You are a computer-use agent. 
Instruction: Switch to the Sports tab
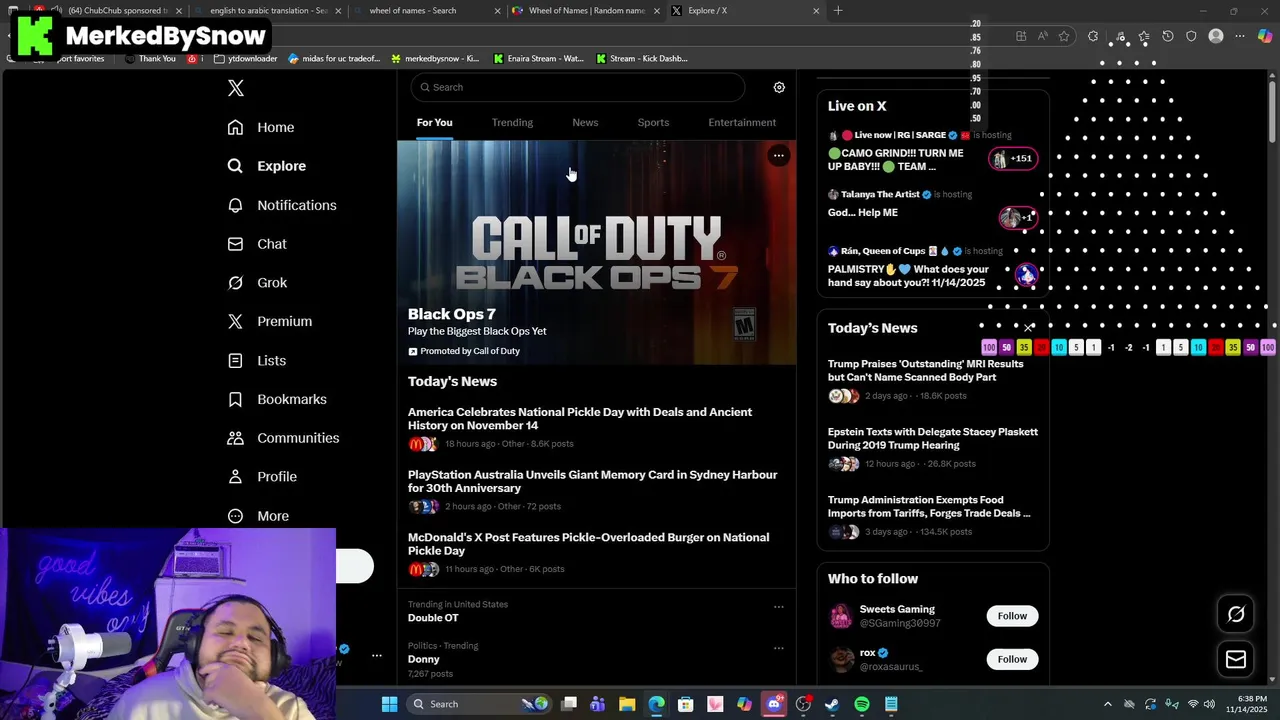coord(653,122)
